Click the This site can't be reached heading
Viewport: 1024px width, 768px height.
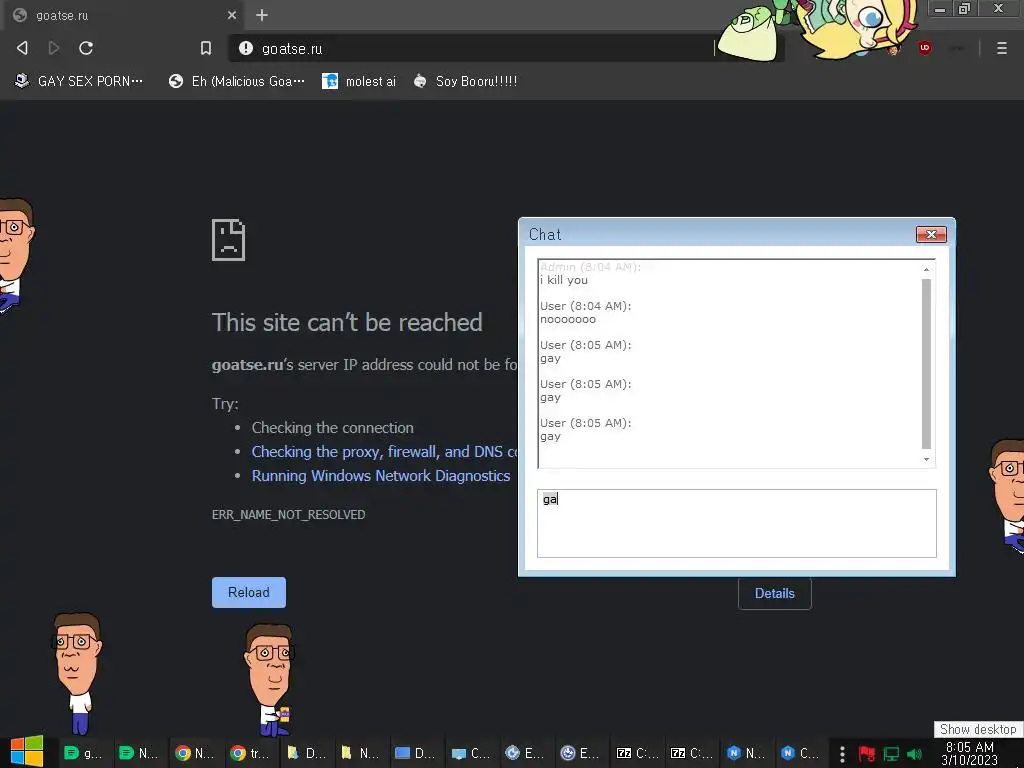347,322
